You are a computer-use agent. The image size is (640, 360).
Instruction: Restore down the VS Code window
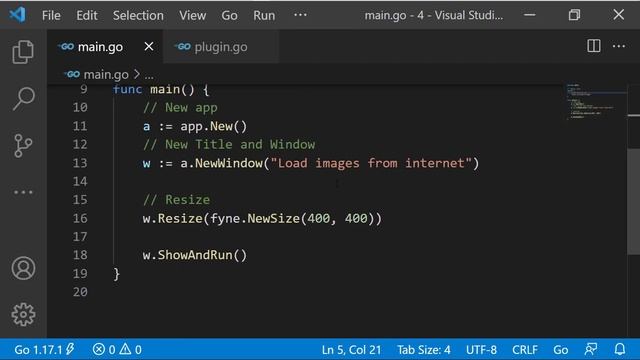(574, 15)
